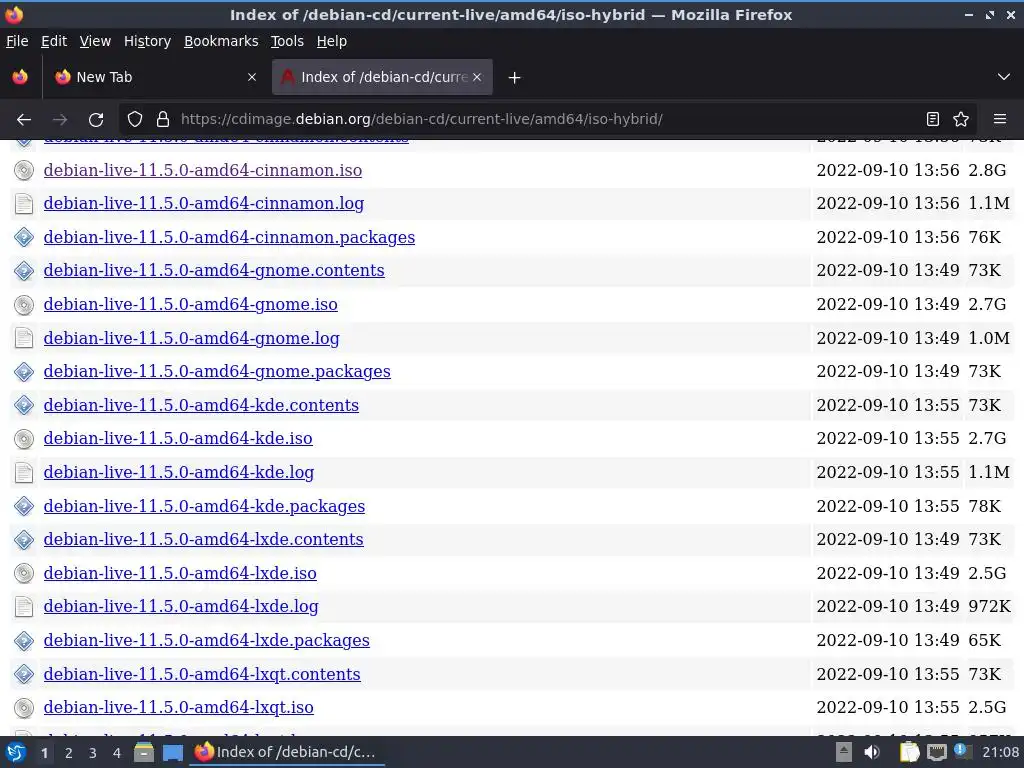Download debian-live-11.5.0-amd64-kde.iso
The width and height of the screenshot is (1024, 768).
click(x=178, y=438)
